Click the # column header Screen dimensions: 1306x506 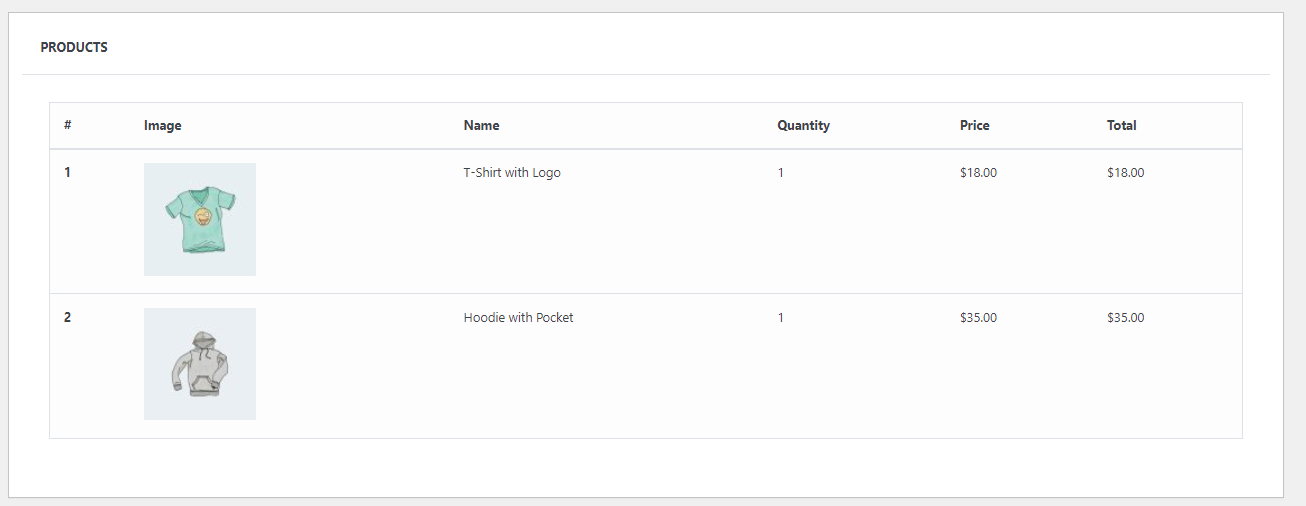(68, 126)
